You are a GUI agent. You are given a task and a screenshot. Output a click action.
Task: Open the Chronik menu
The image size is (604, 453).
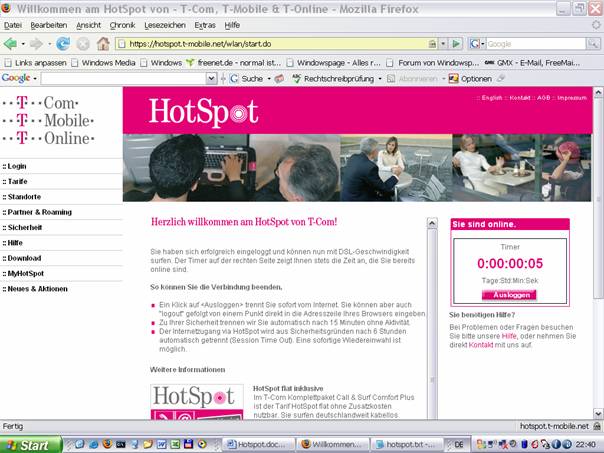tap(122, 25)
